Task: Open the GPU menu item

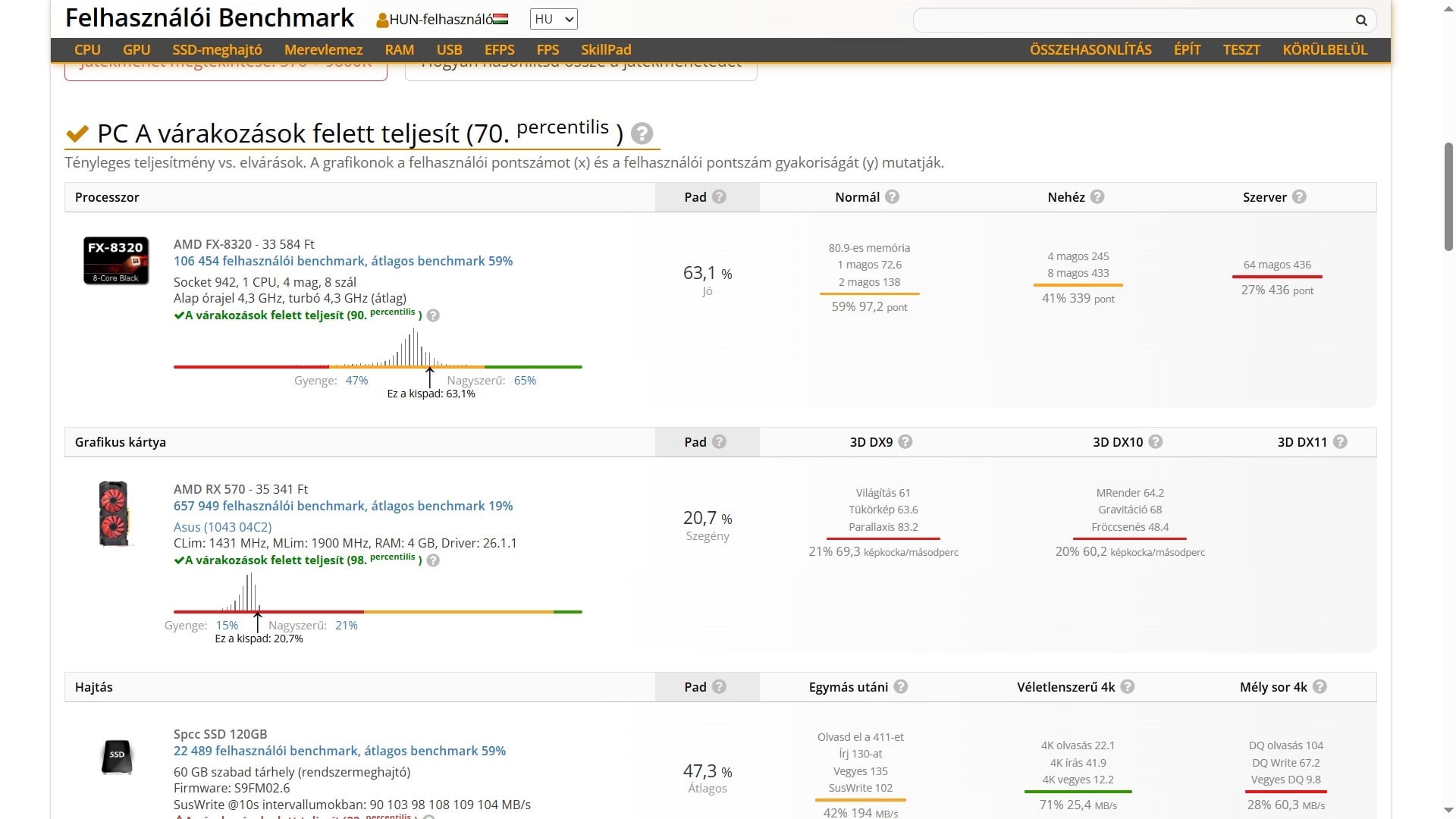Action: pos(136,50)
